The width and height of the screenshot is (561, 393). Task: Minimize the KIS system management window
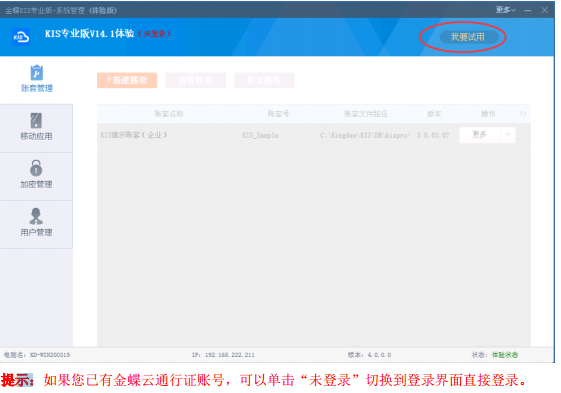pos(528,10)
